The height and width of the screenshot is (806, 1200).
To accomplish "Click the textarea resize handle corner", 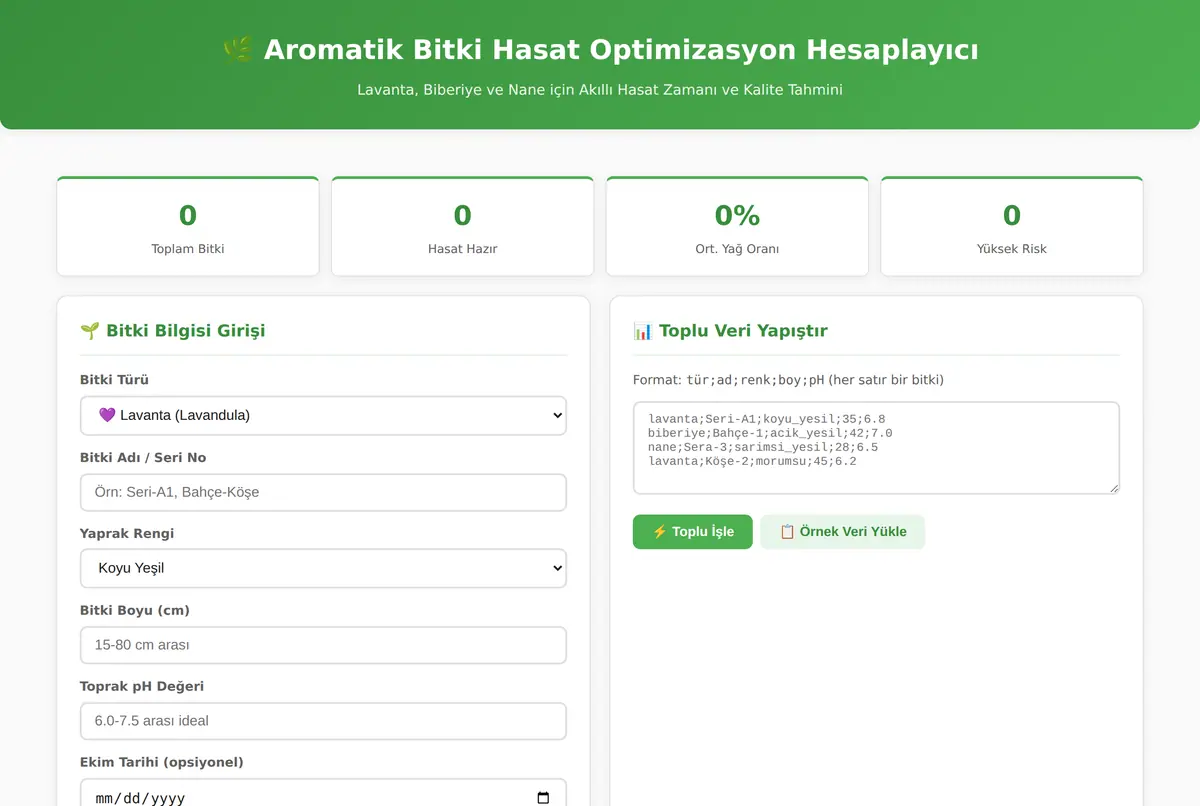I will coord(1113,487).
